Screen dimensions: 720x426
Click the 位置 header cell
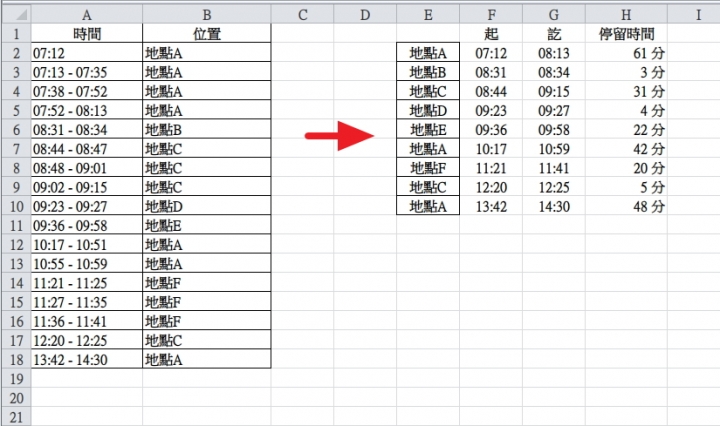(207, 33)
